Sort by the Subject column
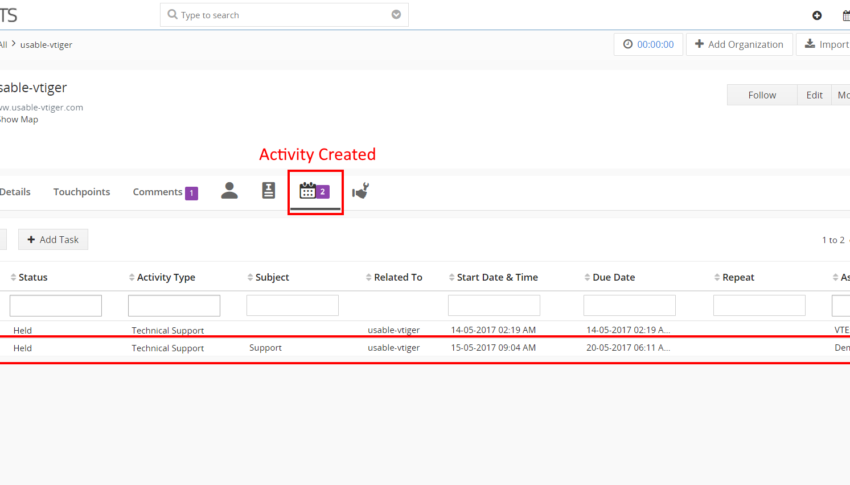 point(268,277)
